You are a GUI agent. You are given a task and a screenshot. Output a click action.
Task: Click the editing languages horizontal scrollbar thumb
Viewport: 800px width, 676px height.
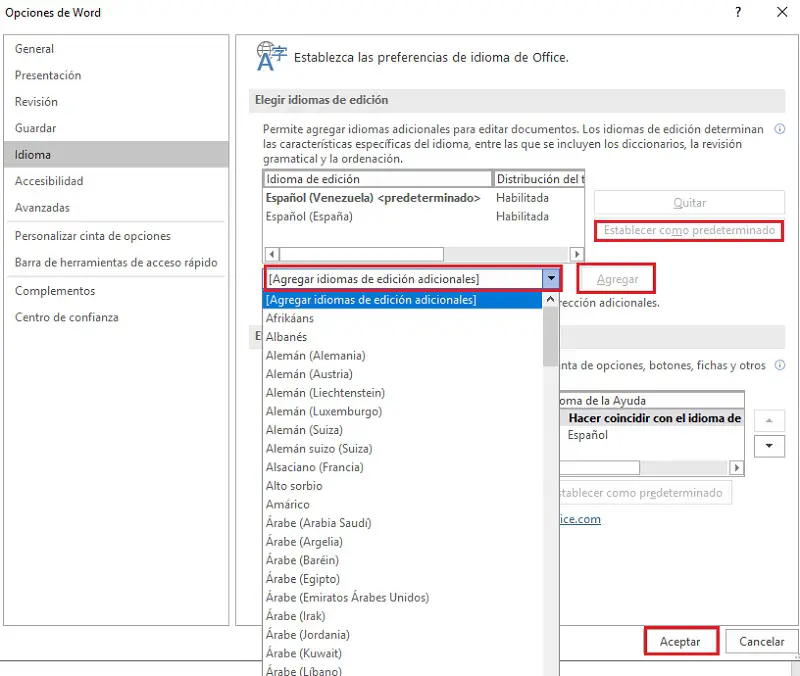(361, 254)
